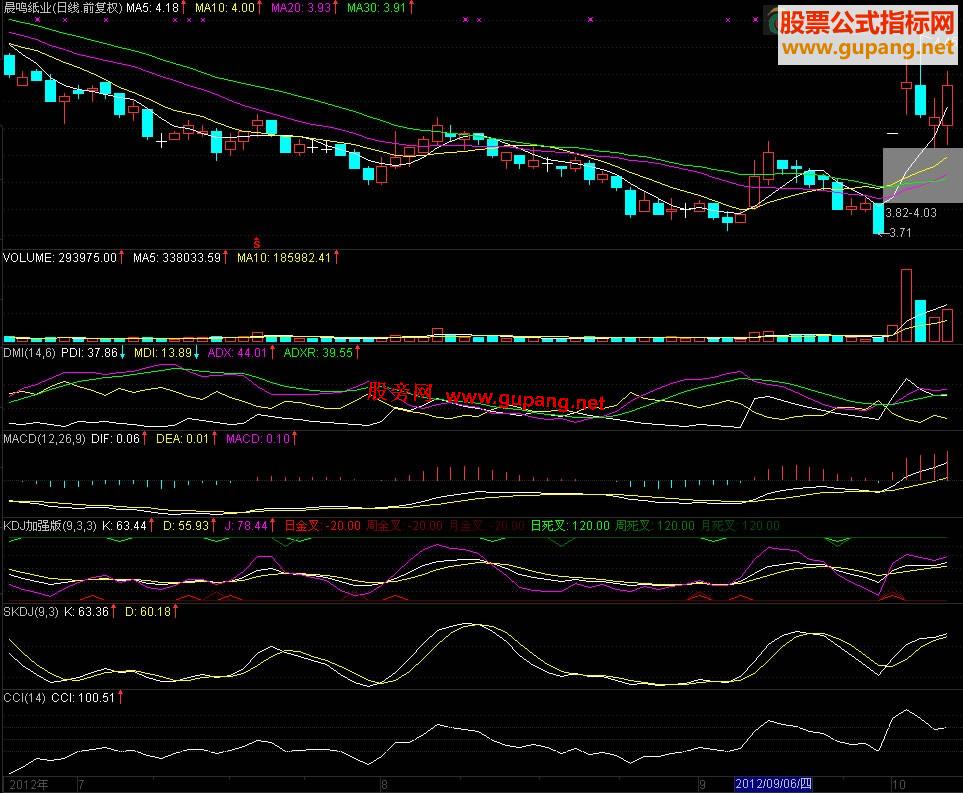Screen dimensions: 963x794
Task: Click volume MA5: 338033.59 value
Action: 177,258
